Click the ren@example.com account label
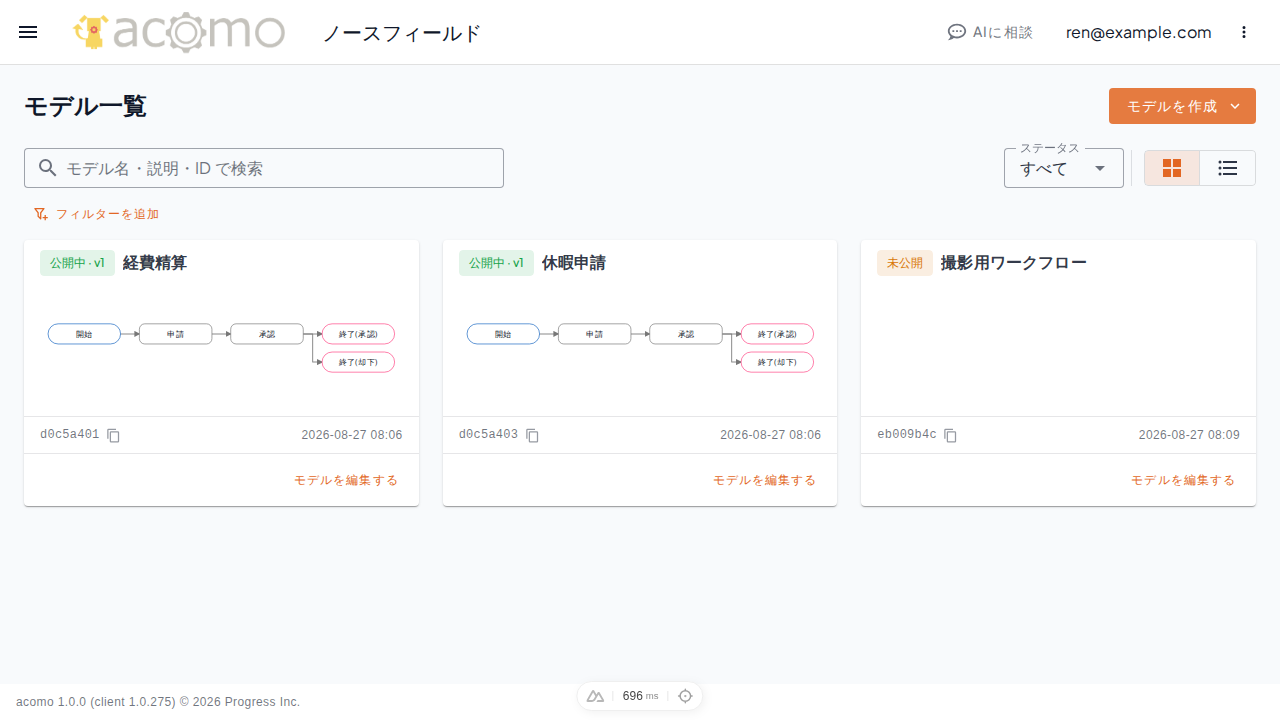This screenshot has width=1280, height=720. (1138, 32)
